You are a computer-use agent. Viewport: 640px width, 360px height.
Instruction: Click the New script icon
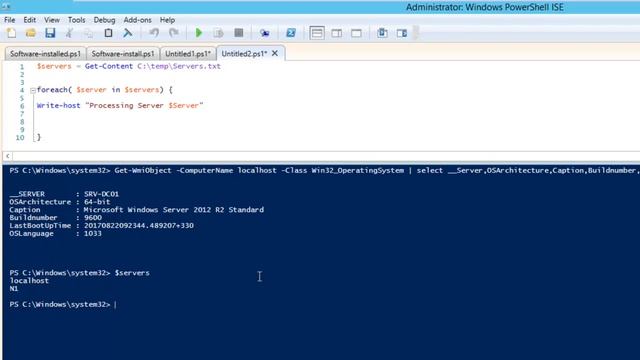click(11, 33)
